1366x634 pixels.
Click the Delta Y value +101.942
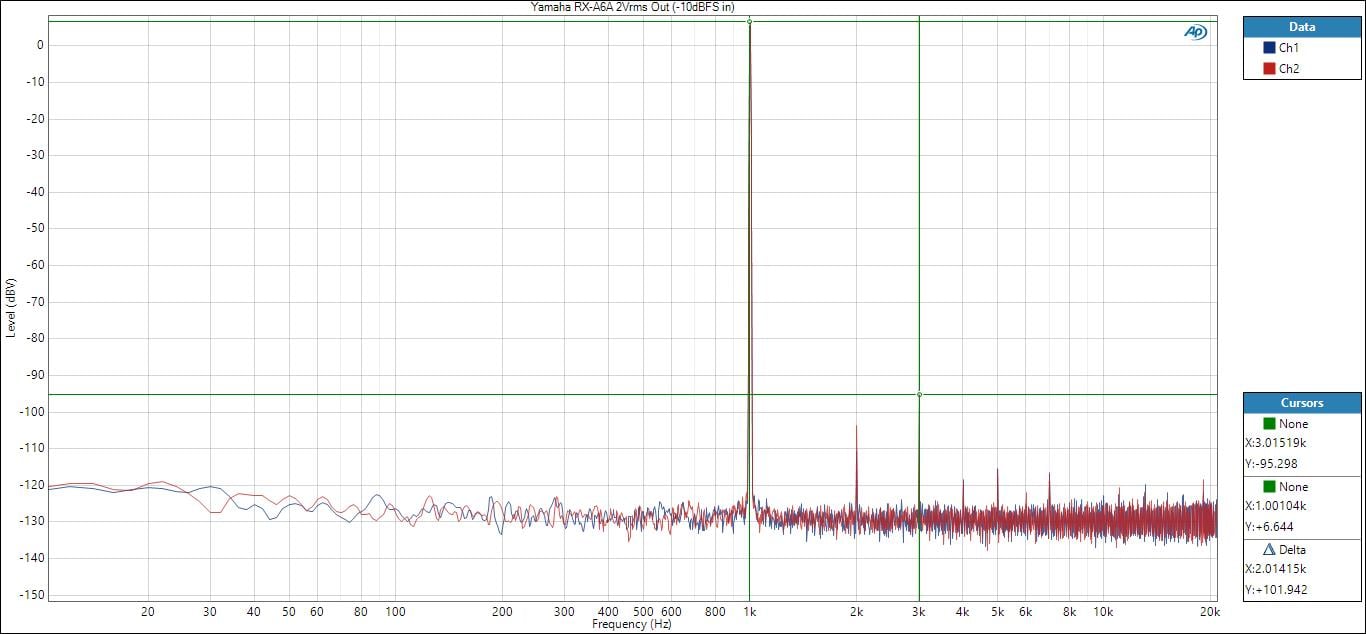pyautogui.click(x=1279, y=589)
